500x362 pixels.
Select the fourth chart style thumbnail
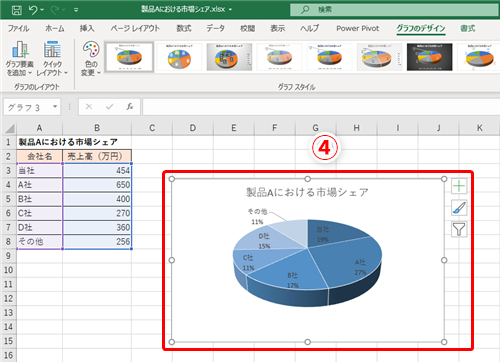(x=279, y=57)
